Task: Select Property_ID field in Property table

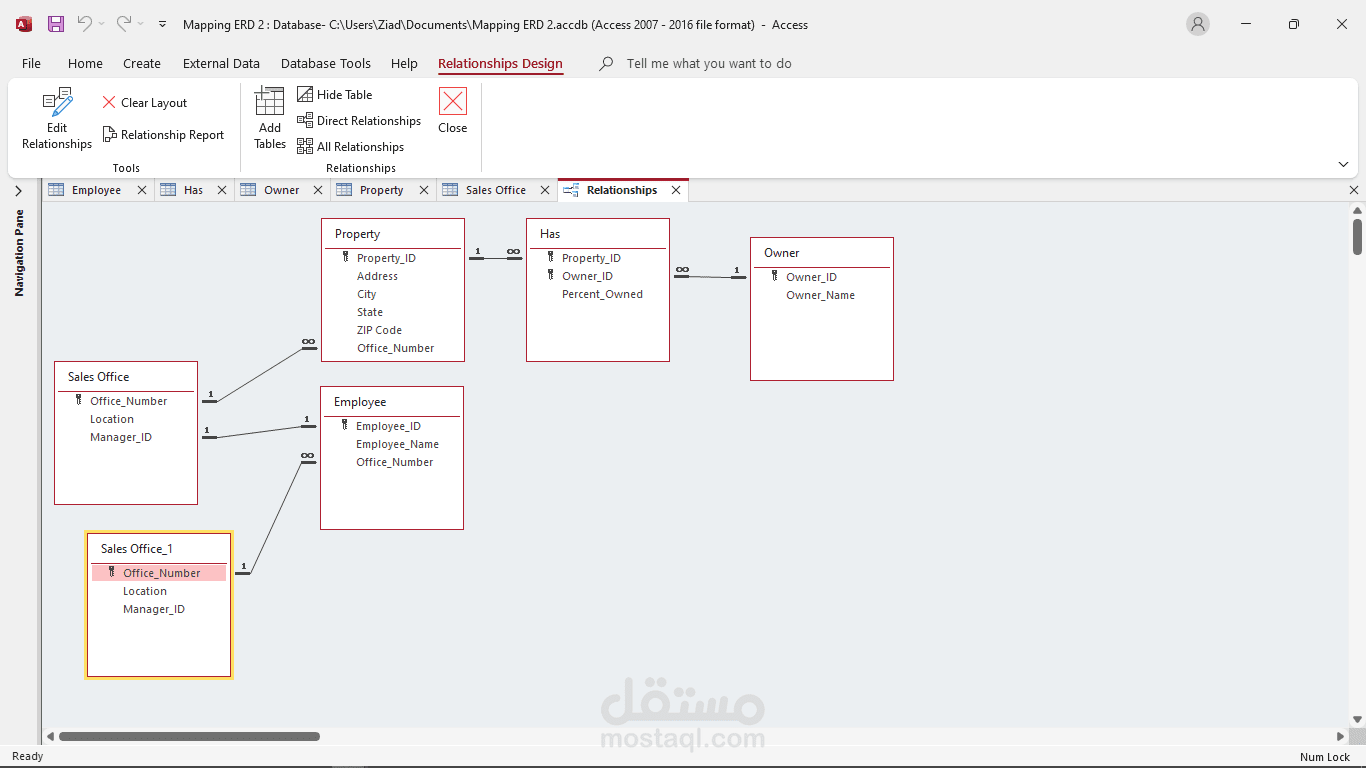Action: [386, 258]
